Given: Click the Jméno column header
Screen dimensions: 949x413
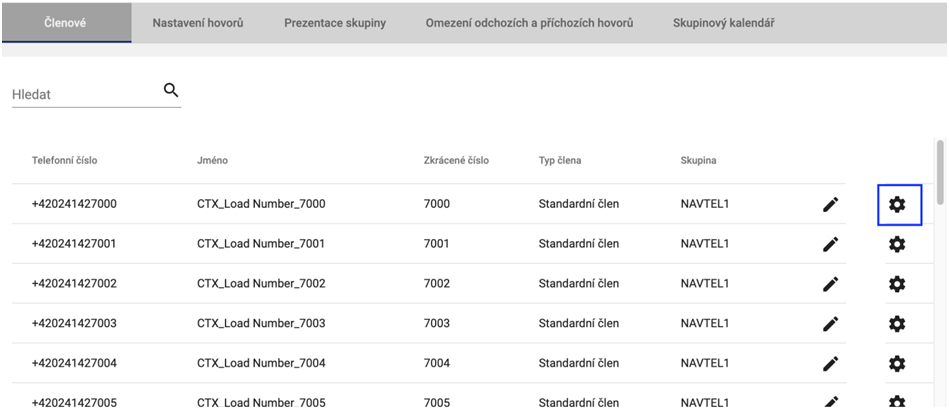Looking at the screenshot, I should pyautogui.click(x=214, y=160).
